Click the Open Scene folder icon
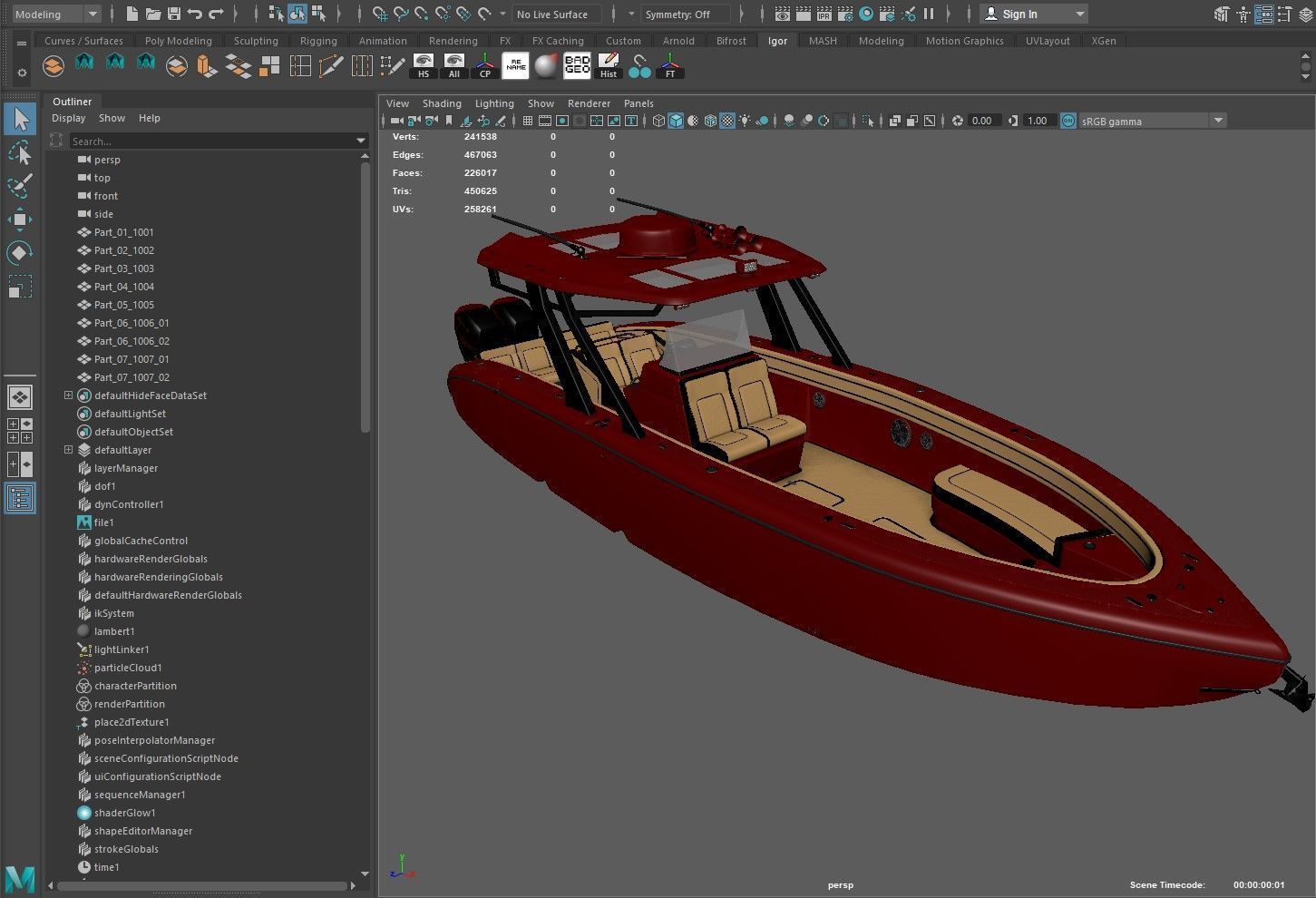 (153, 14)
